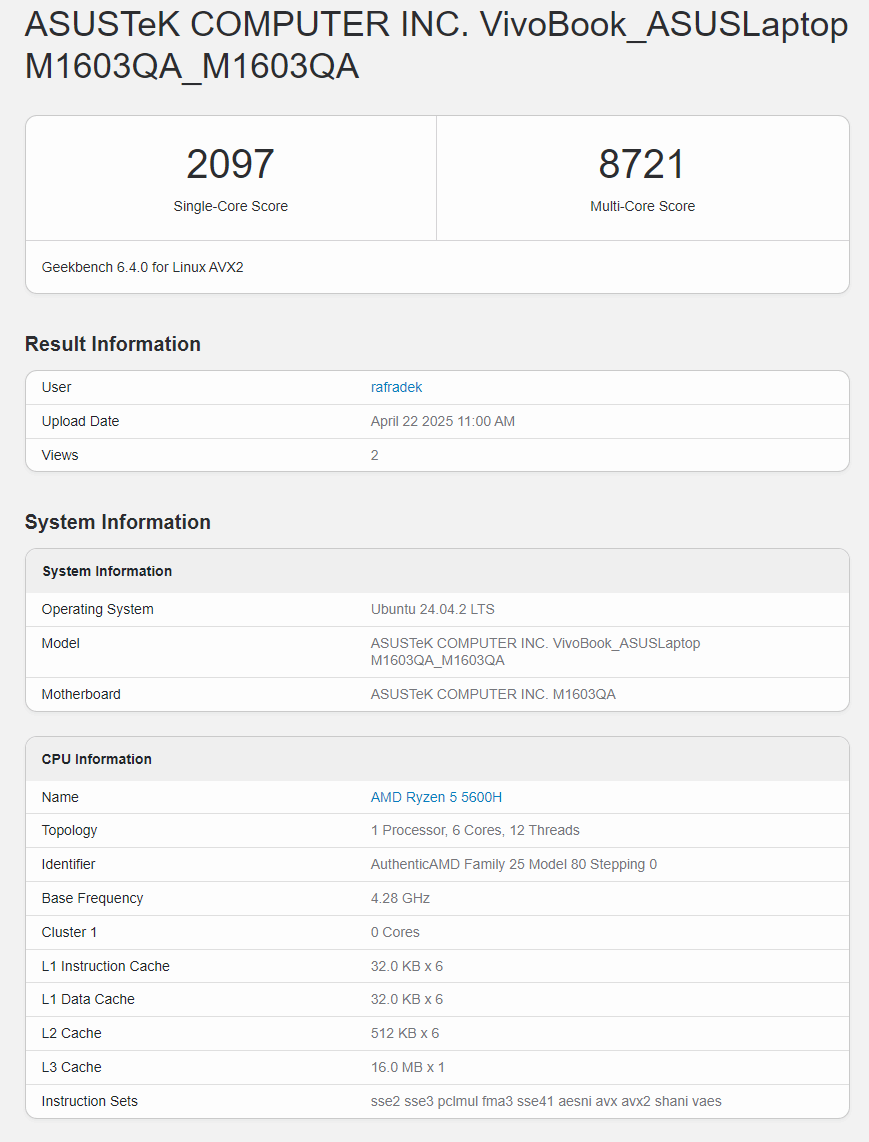
Task: Click the Motherboard row label
Action: 81,695
